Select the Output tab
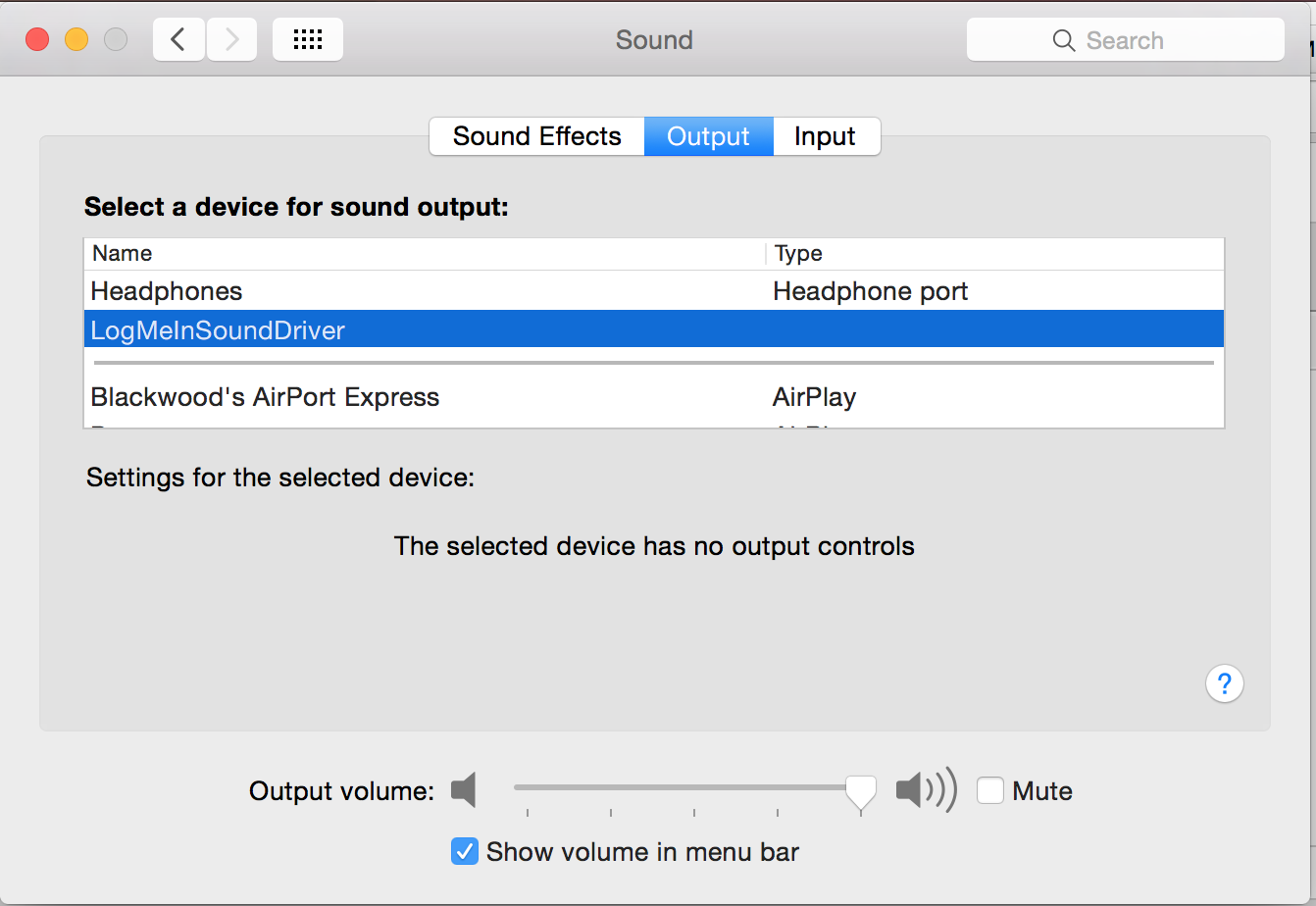1316x906 pixels. click(x=708, y=136)
